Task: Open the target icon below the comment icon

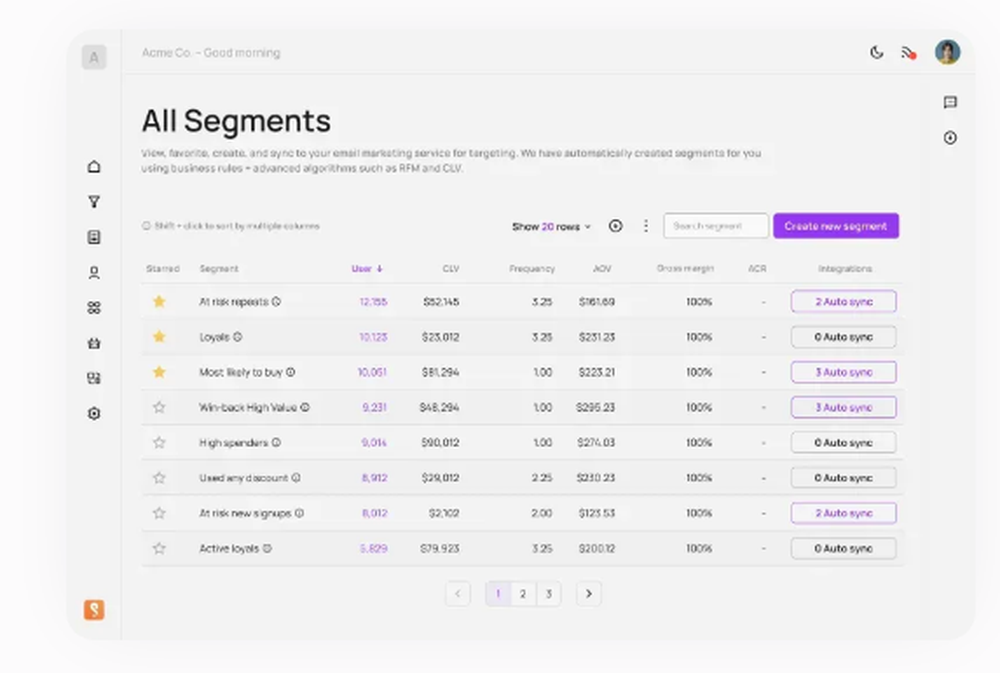Action: [x=950, y=138]
